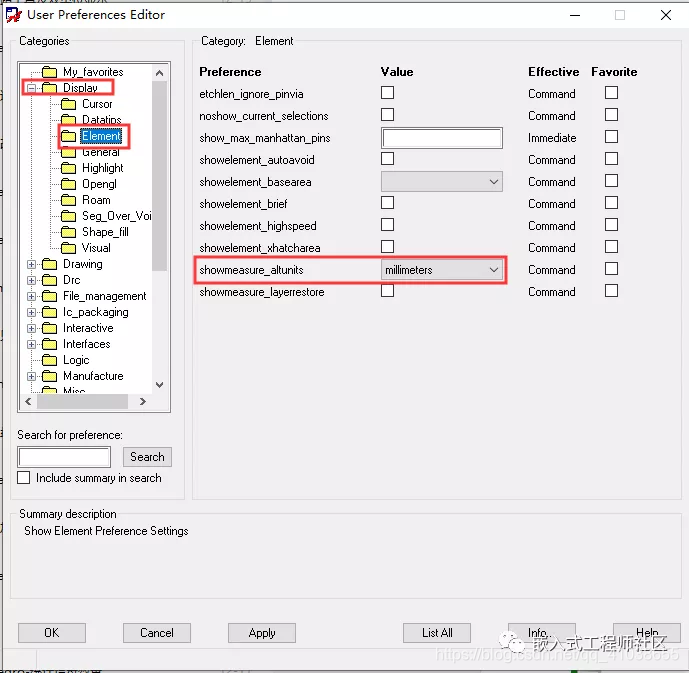Click categories tree scroll left arrow
The width and height of the screenshot is (689, 673).
[x=29, y=401]
